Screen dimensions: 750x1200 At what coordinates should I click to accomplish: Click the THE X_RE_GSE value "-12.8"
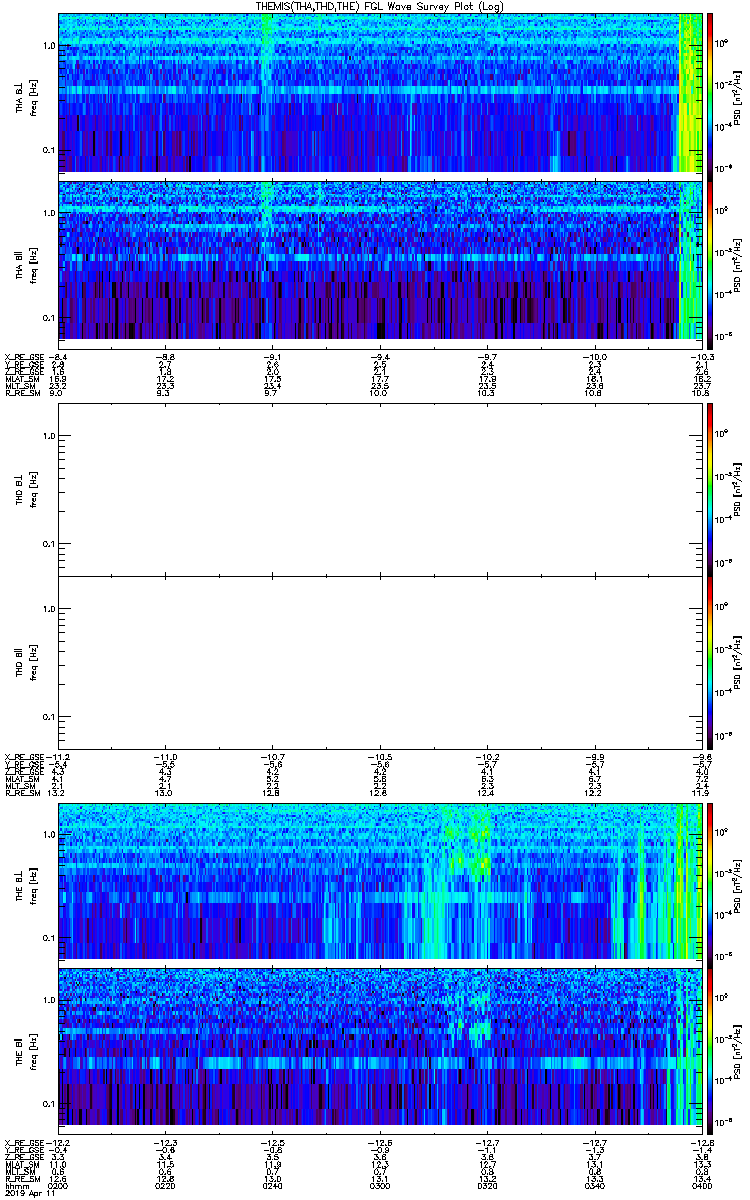tap(704, 1142)
